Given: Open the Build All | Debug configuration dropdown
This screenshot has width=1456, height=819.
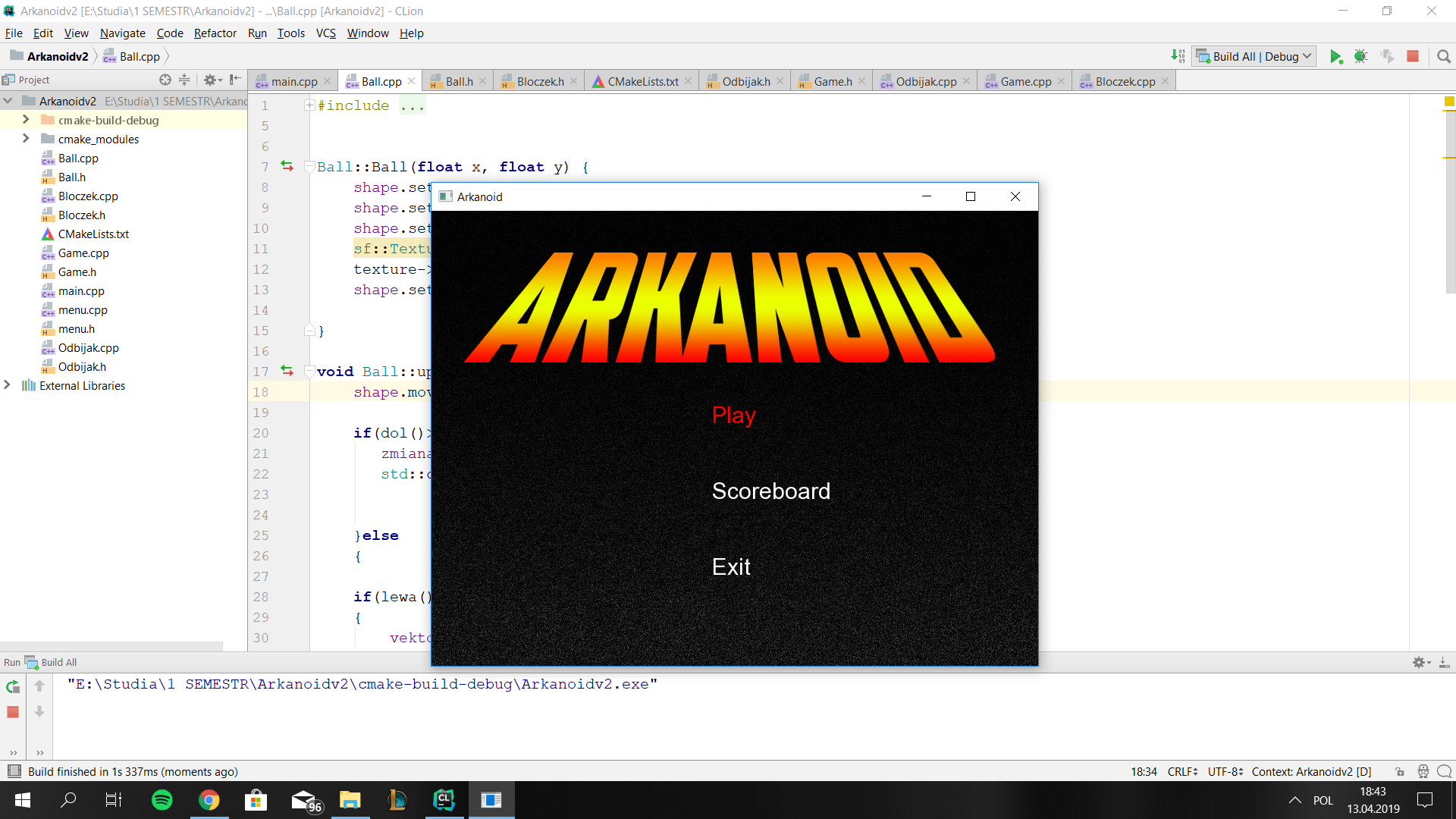Looking at the screenshot, I should pyautogui.click(x=1254, y=55).
